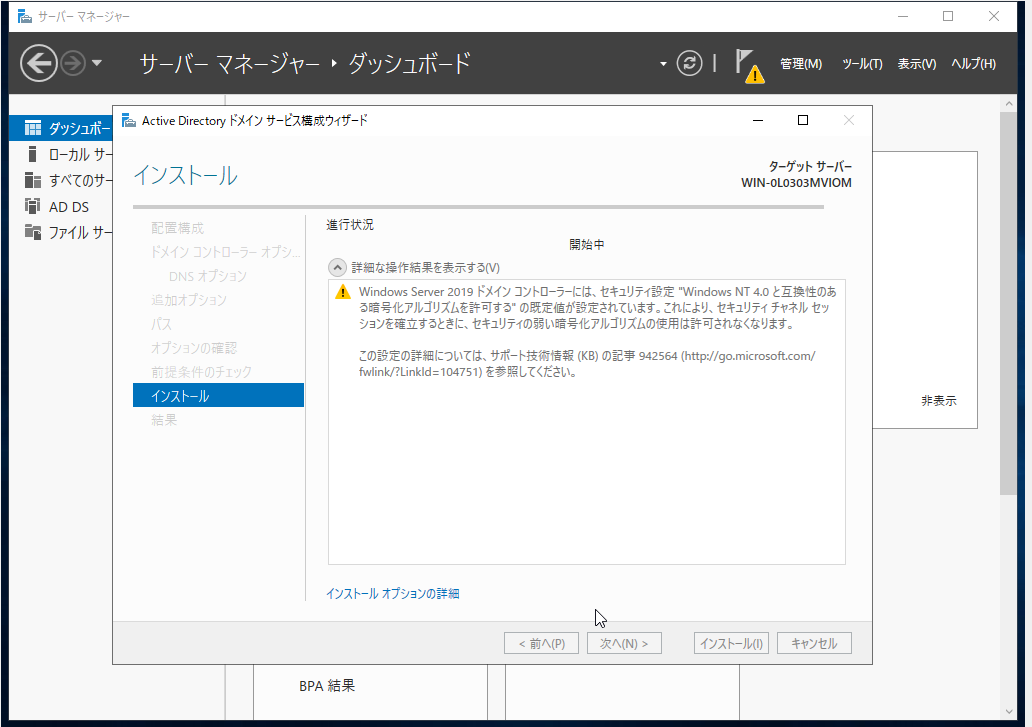Click the 非表示 link in dashboard
Viewport: 1032px width, 727px height.
point(939,401)
